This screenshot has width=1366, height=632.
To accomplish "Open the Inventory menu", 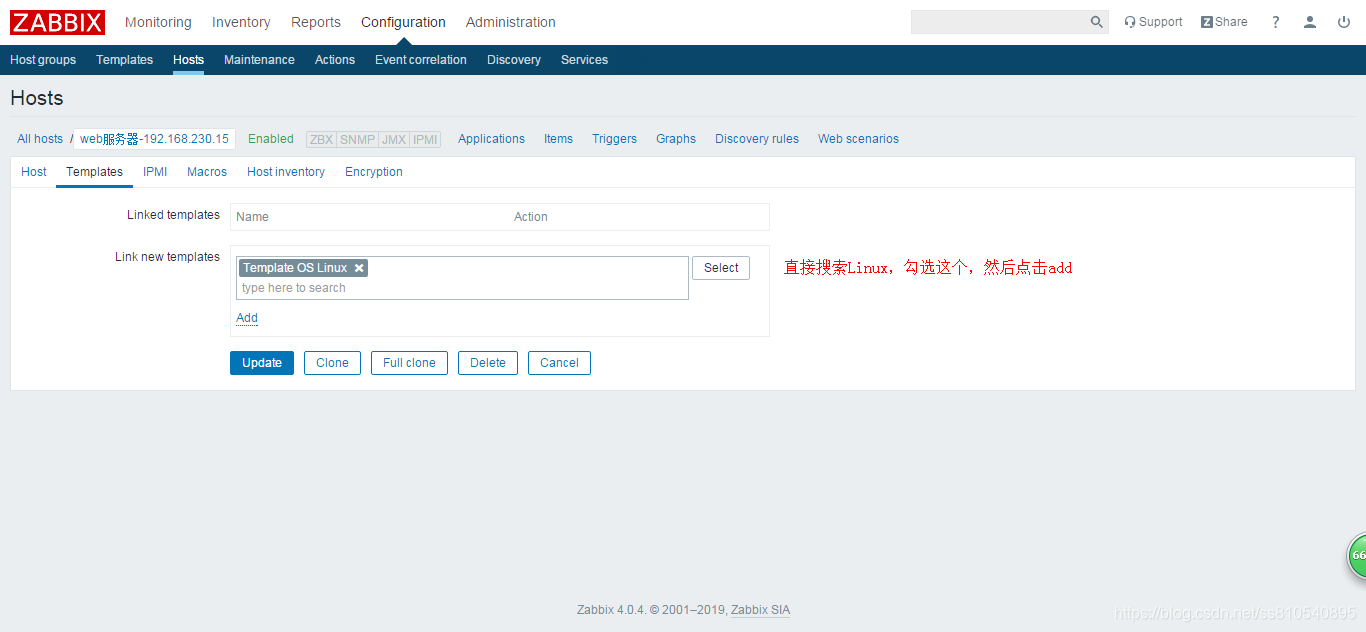I will pyautogui.click(x=241, y=22).
